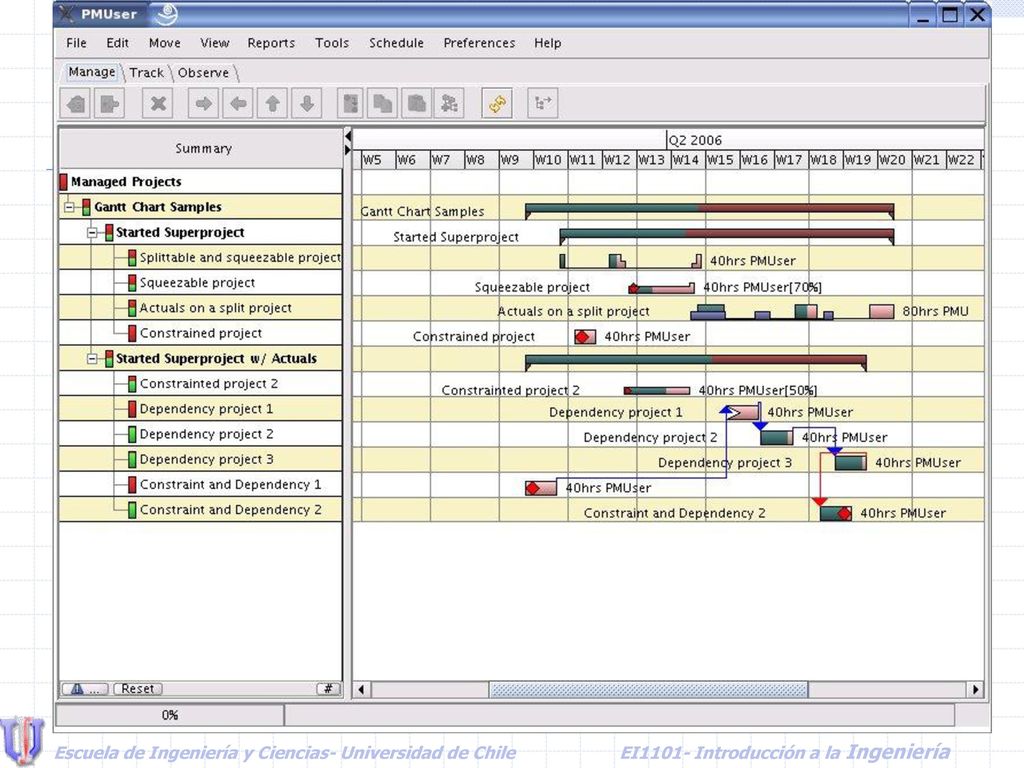Open the Move menu

pyautogui.click(x=165, y=43)
